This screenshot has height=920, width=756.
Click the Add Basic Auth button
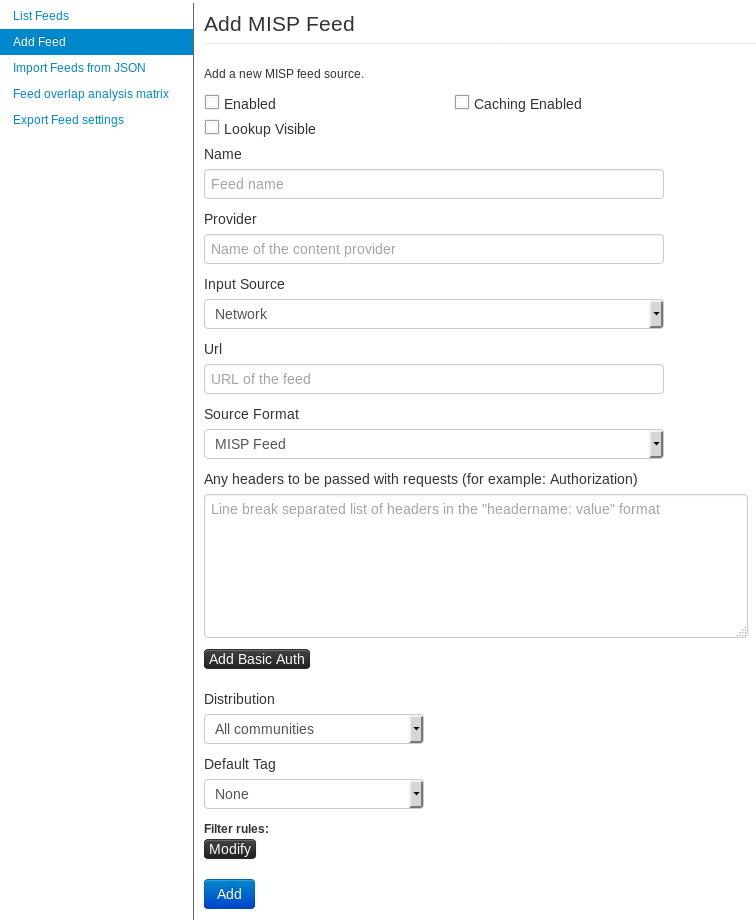(x=257, y=659)
